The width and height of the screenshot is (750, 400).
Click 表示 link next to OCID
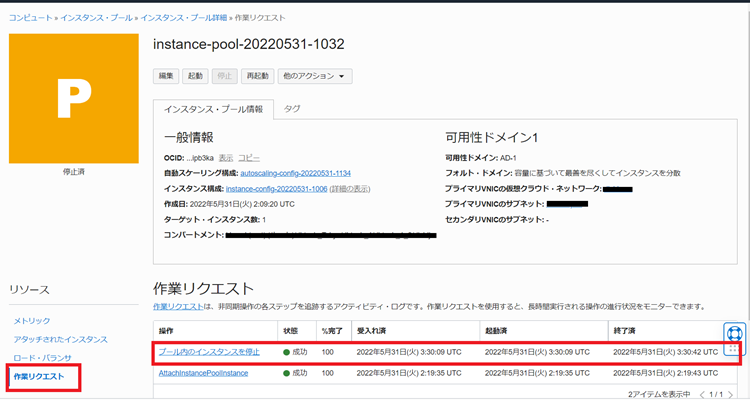[x=226, y=158]
